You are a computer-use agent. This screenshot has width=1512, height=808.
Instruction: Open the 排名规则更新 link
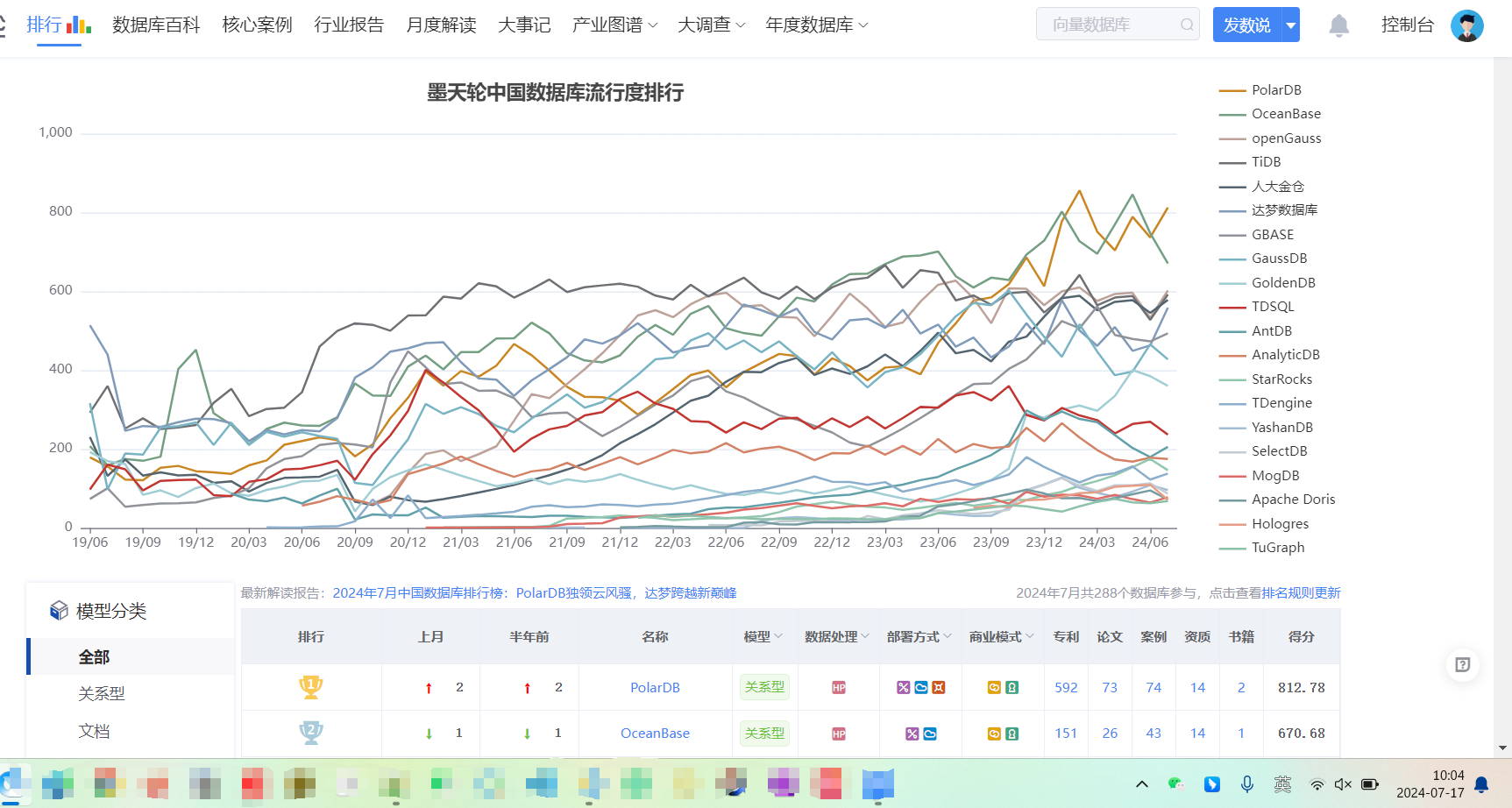(x=1301, y=593)
